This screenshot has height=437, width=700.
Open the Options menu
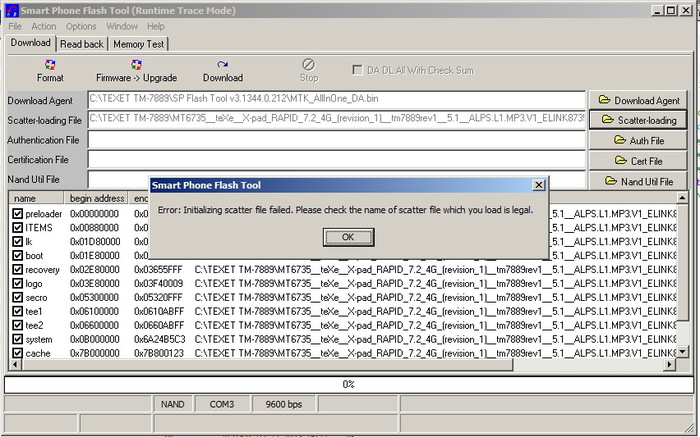click(81, 26)
